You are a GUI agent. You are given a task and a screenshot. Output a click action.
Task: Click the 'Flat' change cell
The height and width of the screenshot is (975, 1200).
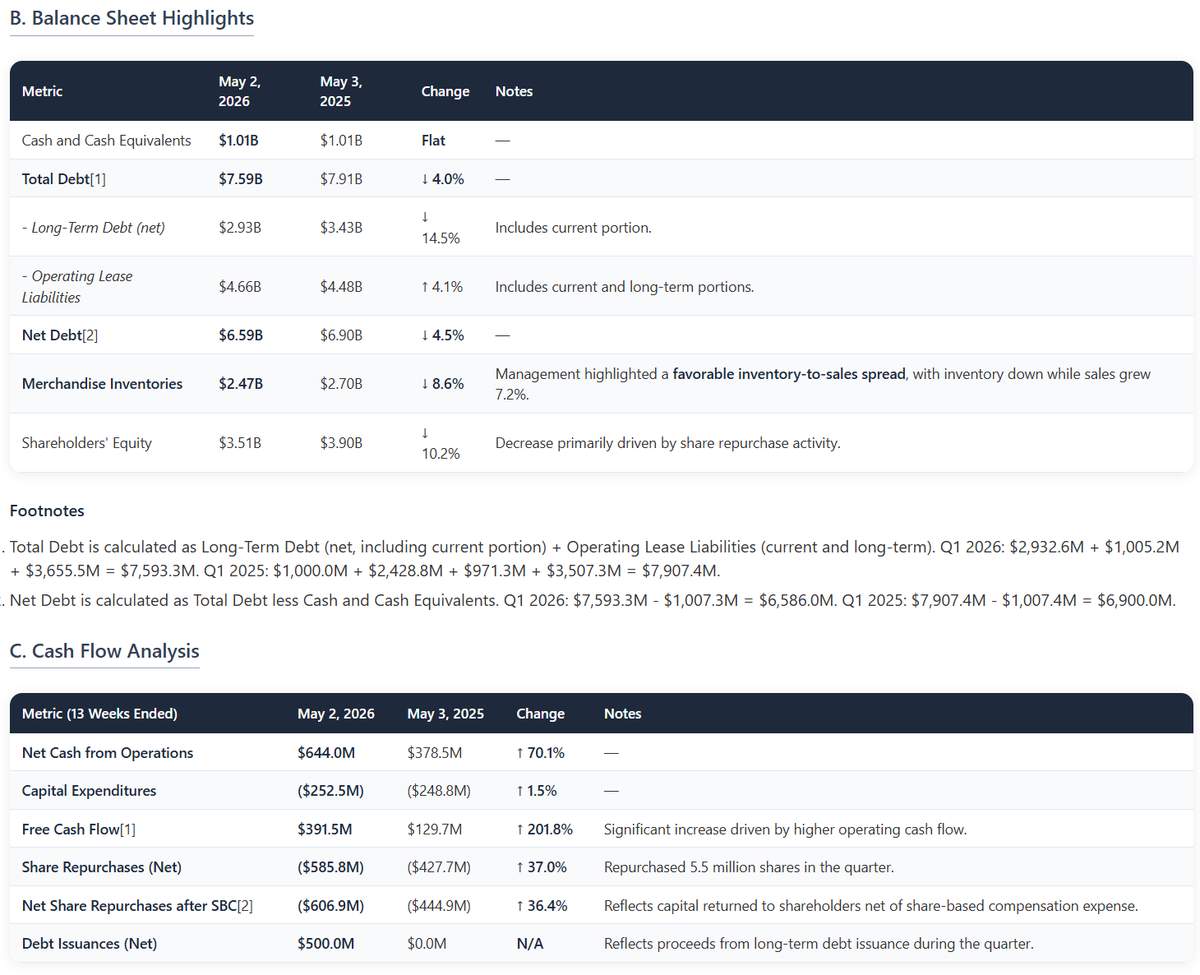coord(433,140)
